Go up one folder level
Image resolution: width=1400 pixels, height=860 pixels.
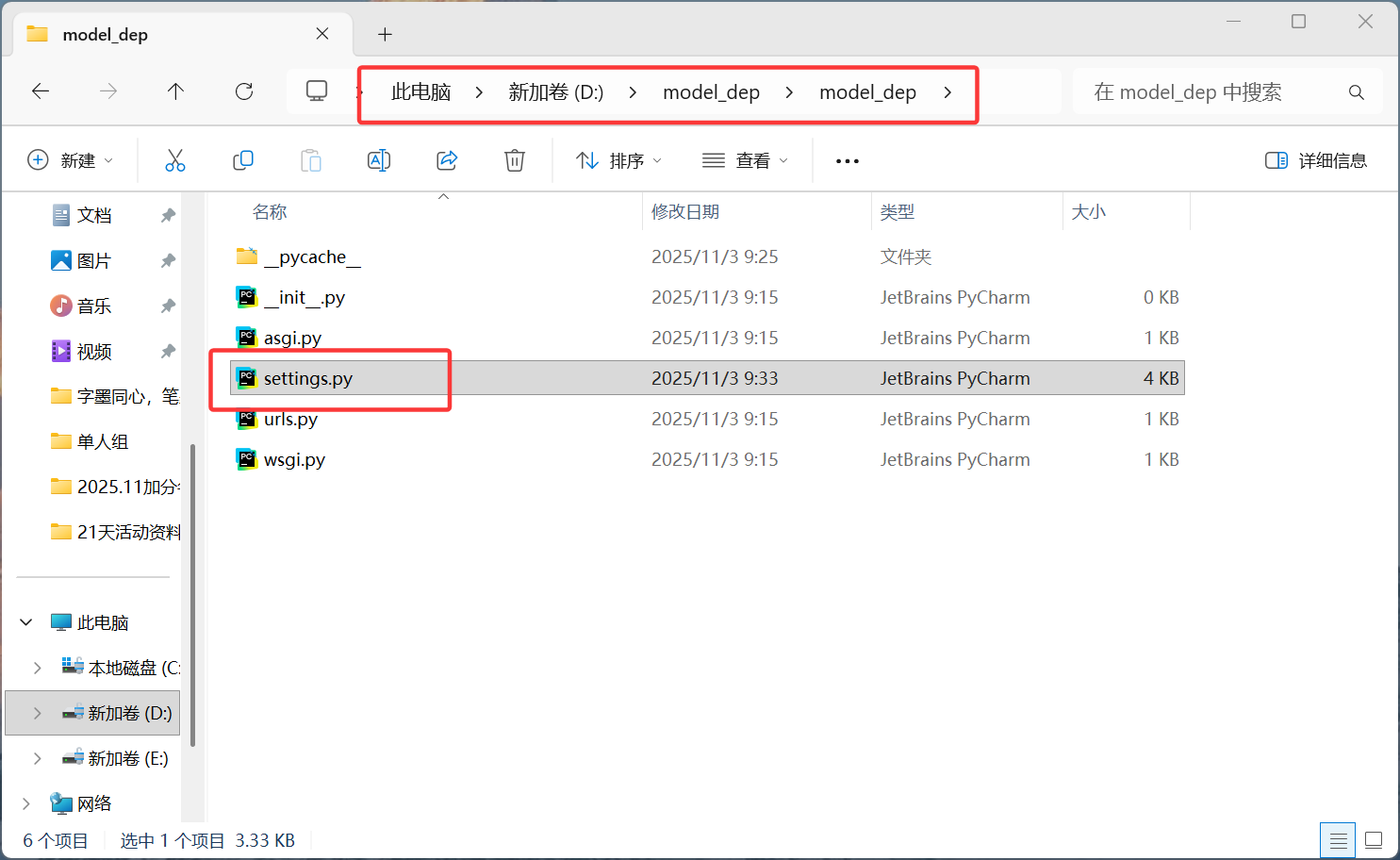pos(175,91)
